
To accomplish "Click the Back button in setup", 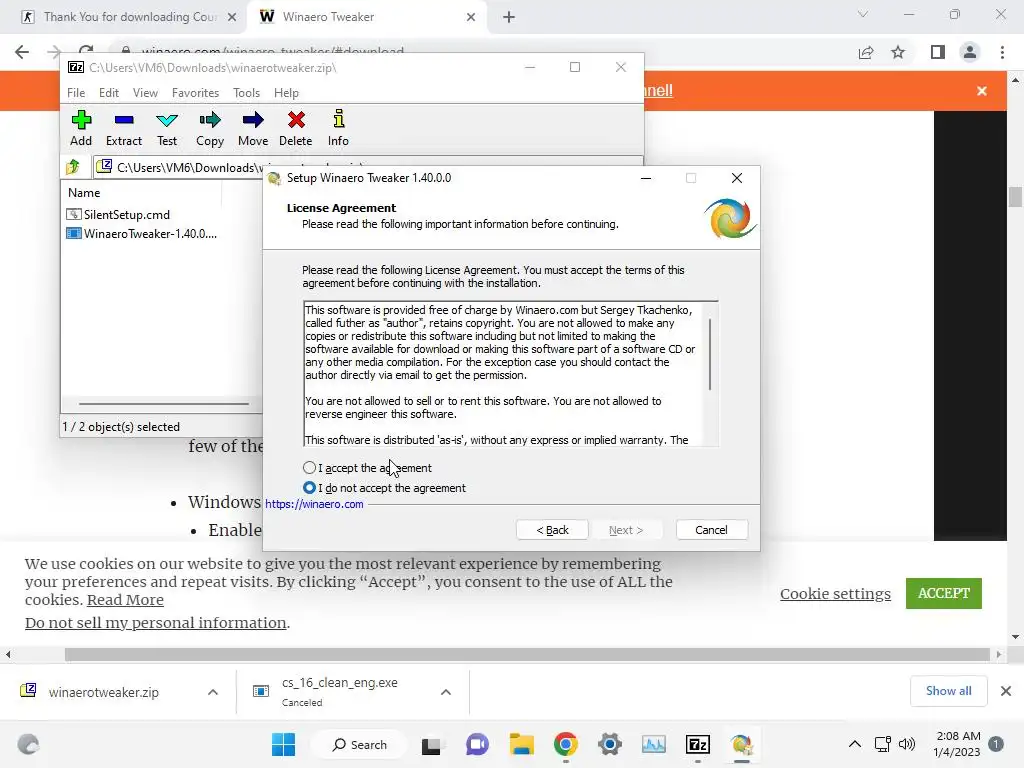I will (552, 530).
